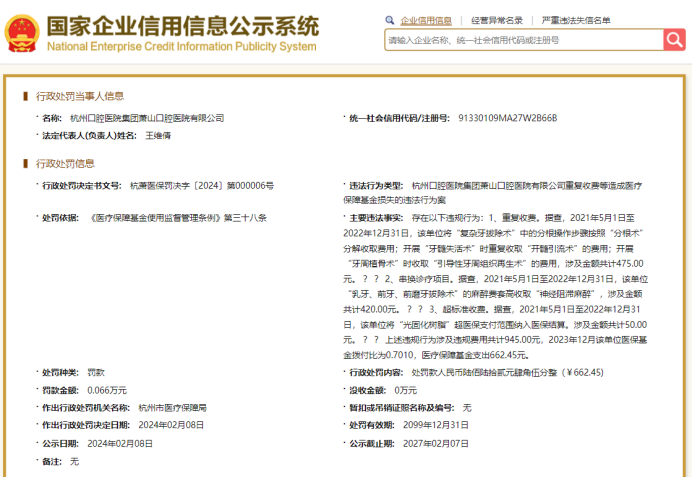Viewport: 692px width, 477px height.
Task: Open the 国家企业信用信息公示系统 title link
Action: [183, 26]
